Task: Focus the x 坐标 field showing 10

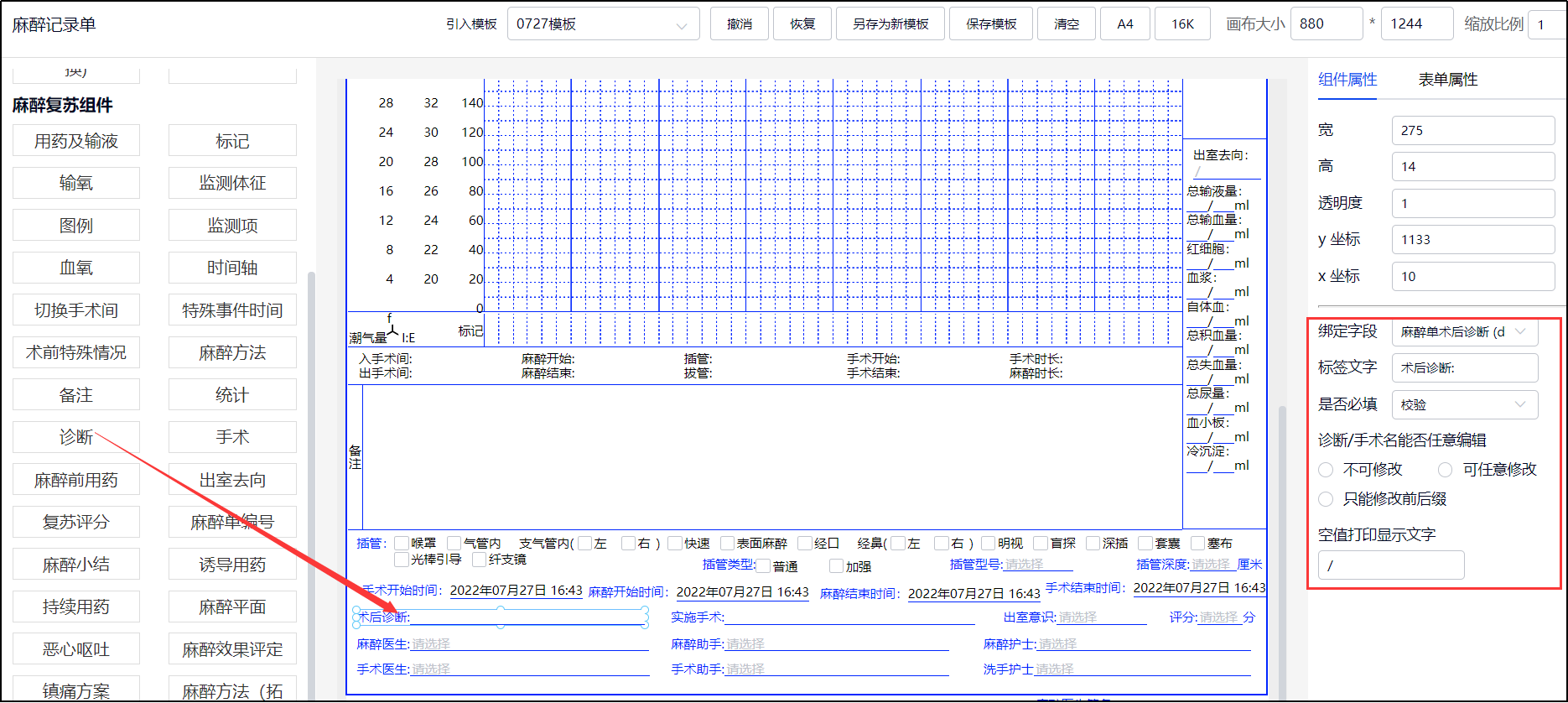Action: pos(1473,276)
